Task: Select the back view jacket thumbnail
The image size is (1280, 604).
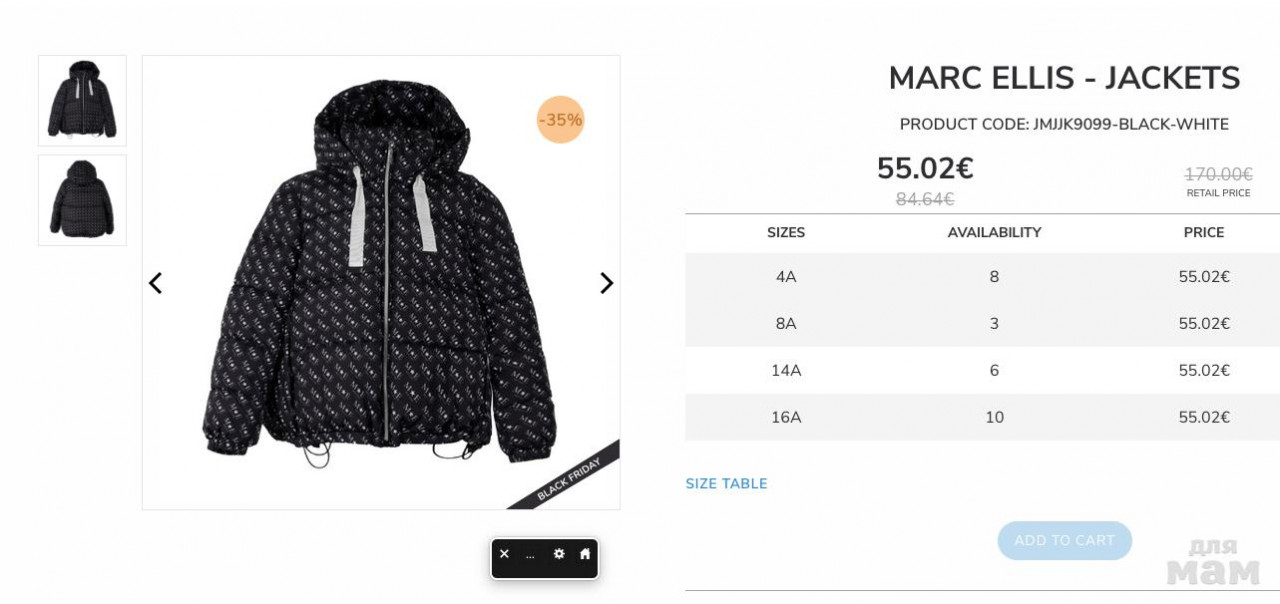Action: pyautogui.click(x=82, y=200)
